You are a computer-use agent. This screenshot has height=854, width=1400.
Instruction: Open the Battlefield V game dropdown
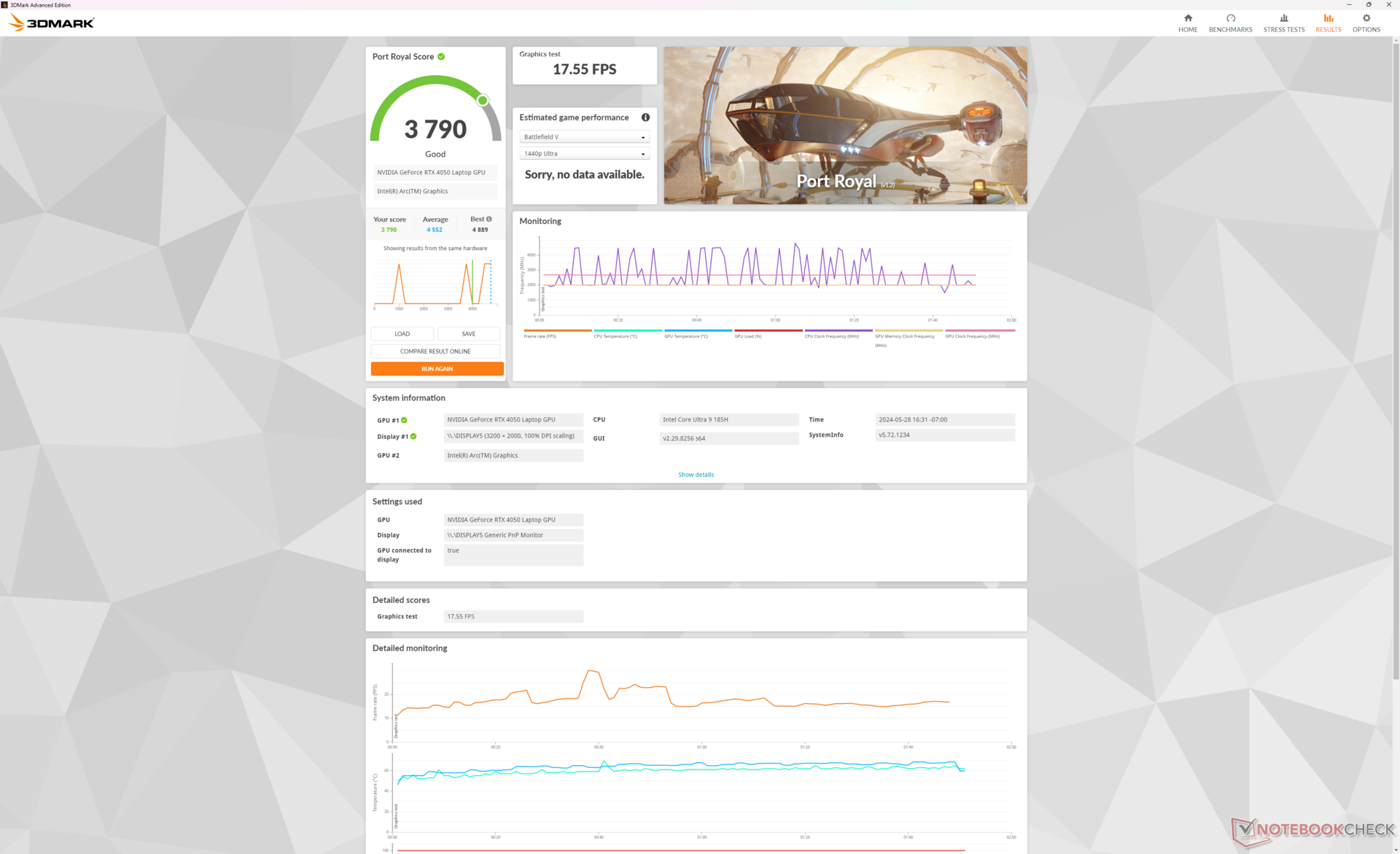pyautogui.click(x=584, y=137)
